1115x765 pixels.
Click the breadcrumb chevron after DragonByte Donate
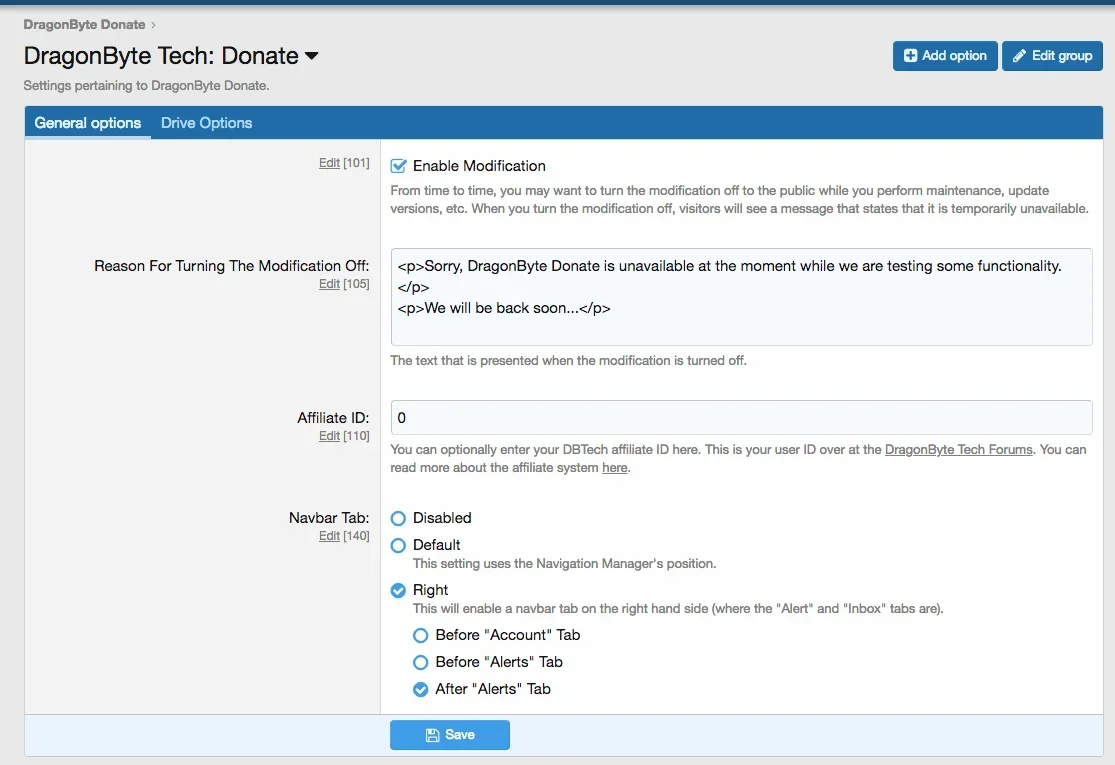click(x=153, y=25)
